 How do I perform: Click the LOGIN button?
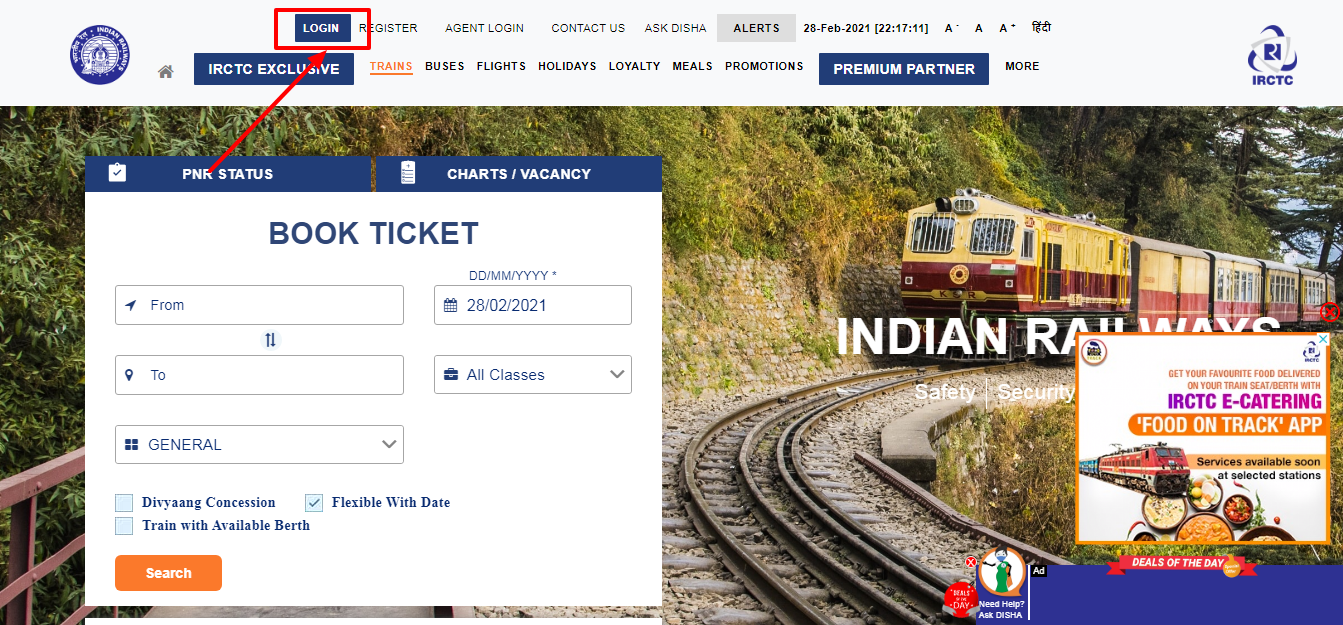pyautogui.click(x=321, y=28)
